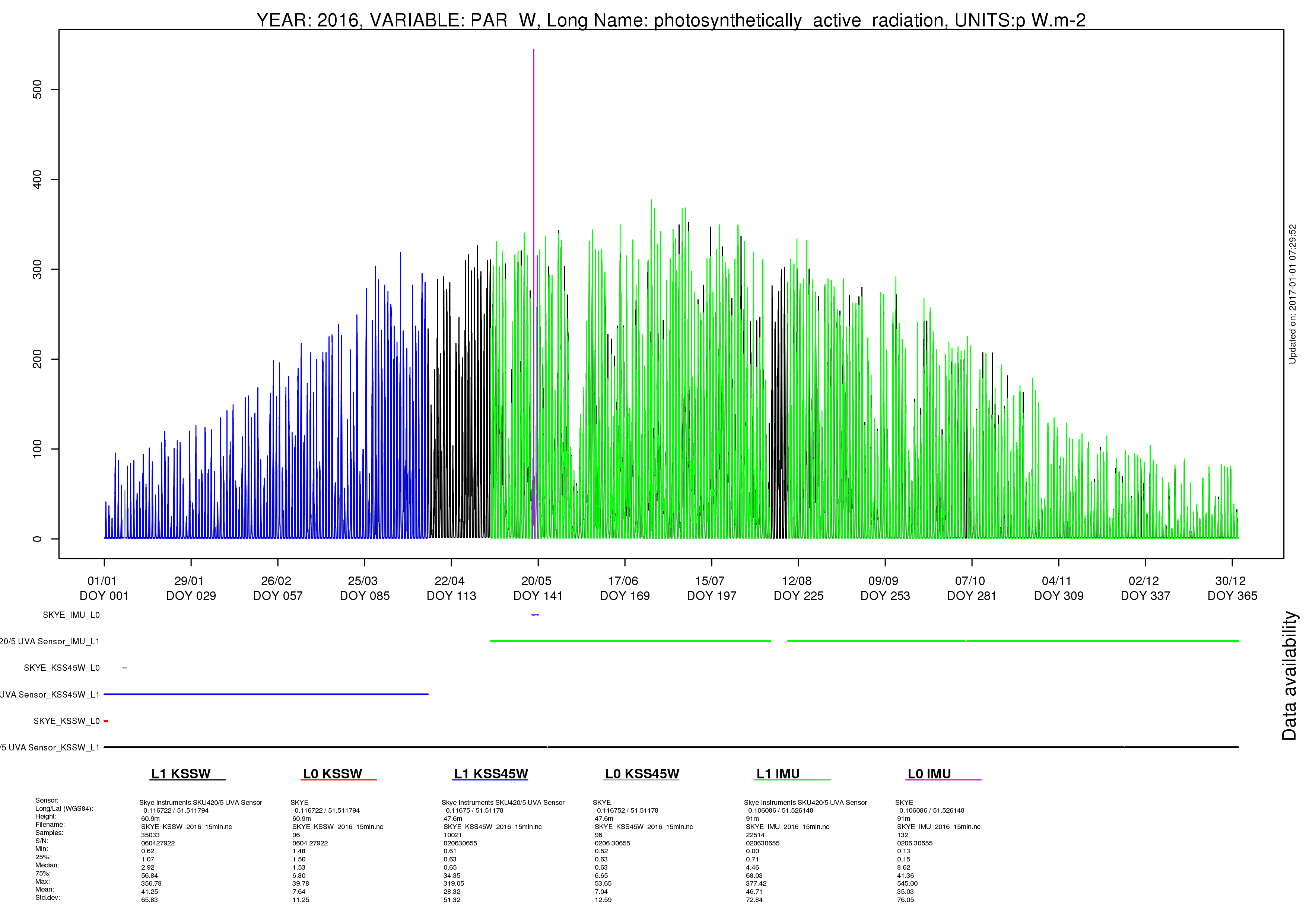The image size is (1306, 924).
Task: Click x-axis label '22/04 DOY 113'
Action: click(451, 588)
